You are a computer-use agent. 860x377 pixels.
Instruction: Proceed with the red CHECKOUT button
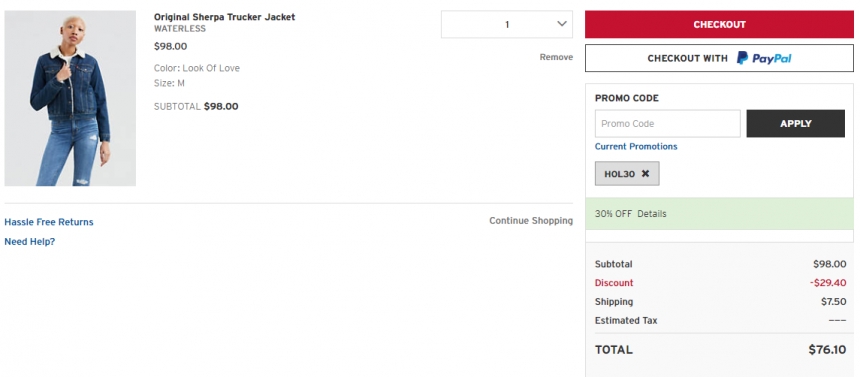(719, 25)
